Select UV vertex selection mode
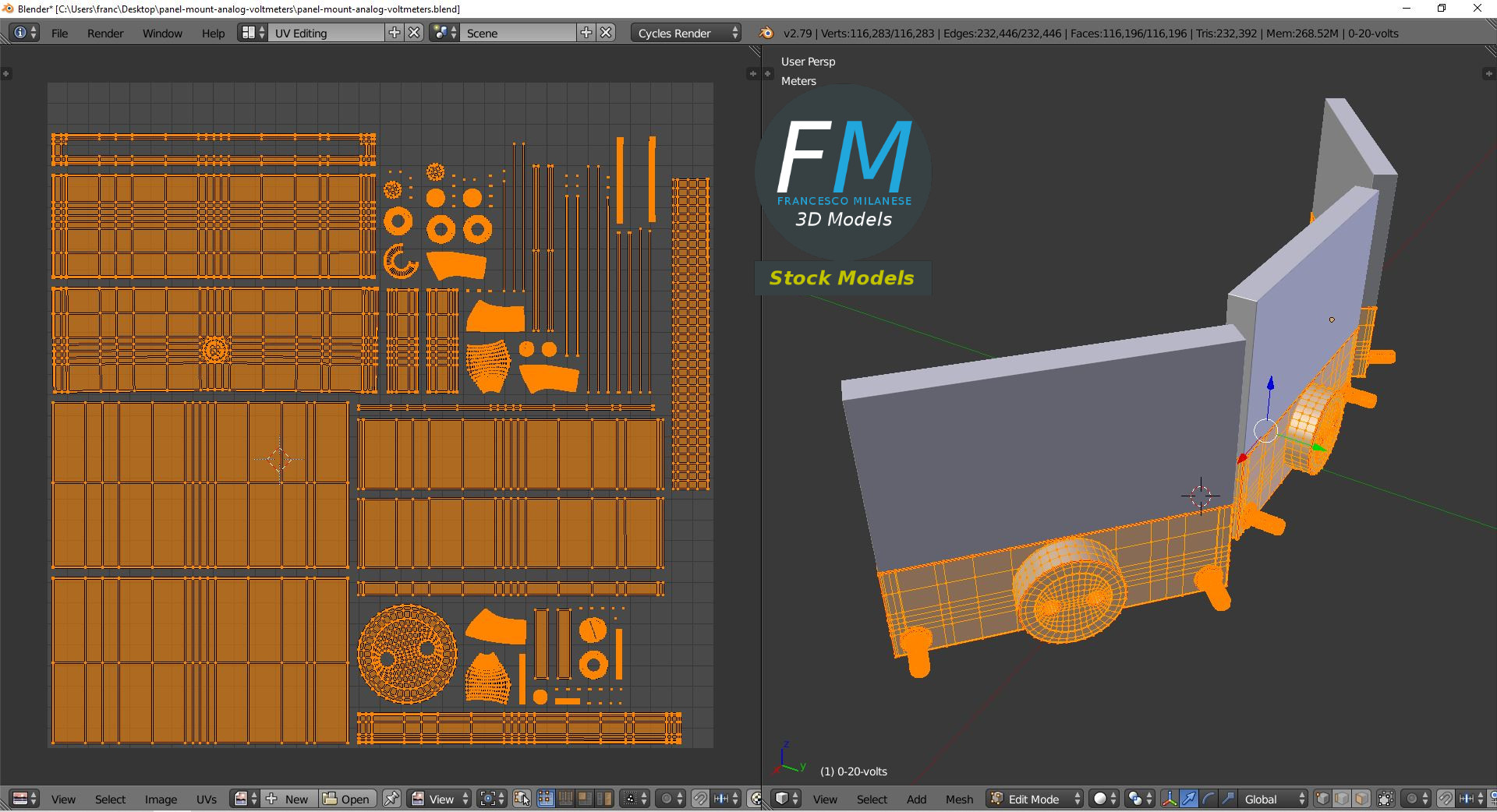The image size is (1497, 812). 546,799
